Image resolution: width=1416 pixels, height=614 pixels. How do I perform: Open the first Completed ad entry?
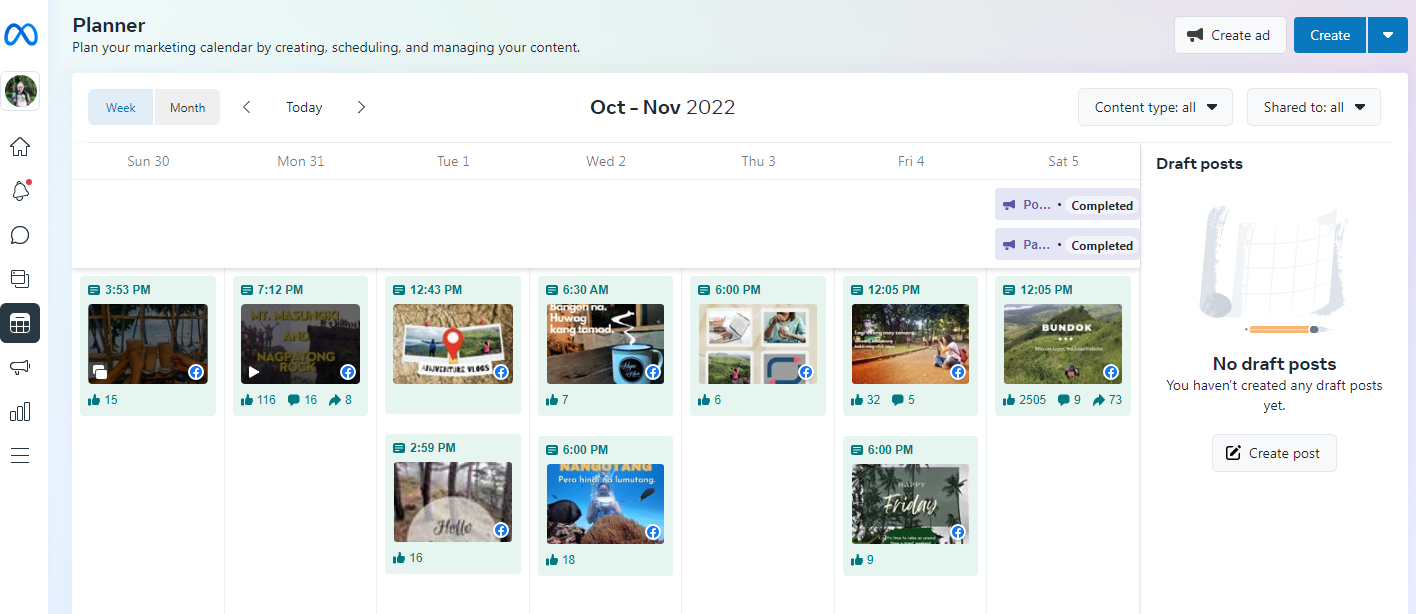point(1067,205)
